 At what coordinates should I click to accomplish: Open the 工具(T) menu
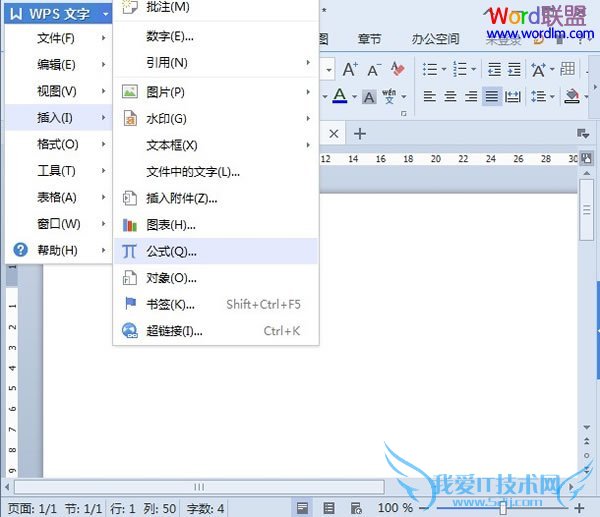tap(58, 171)
